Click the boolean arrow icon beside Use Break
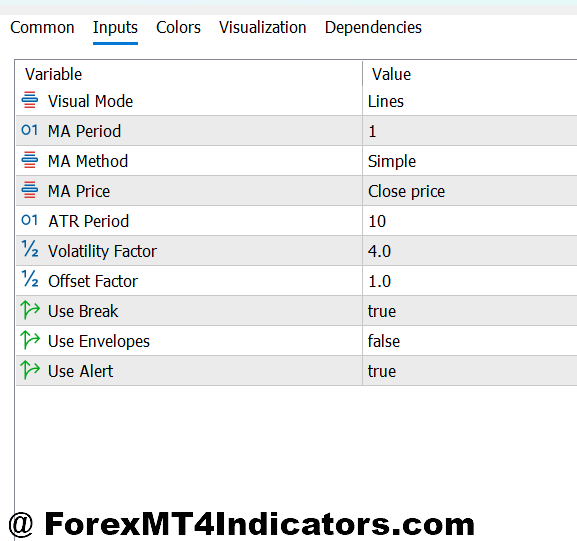The width and height of the screenshot is (577, 541). pyautogui.click(x=30, y=310)
